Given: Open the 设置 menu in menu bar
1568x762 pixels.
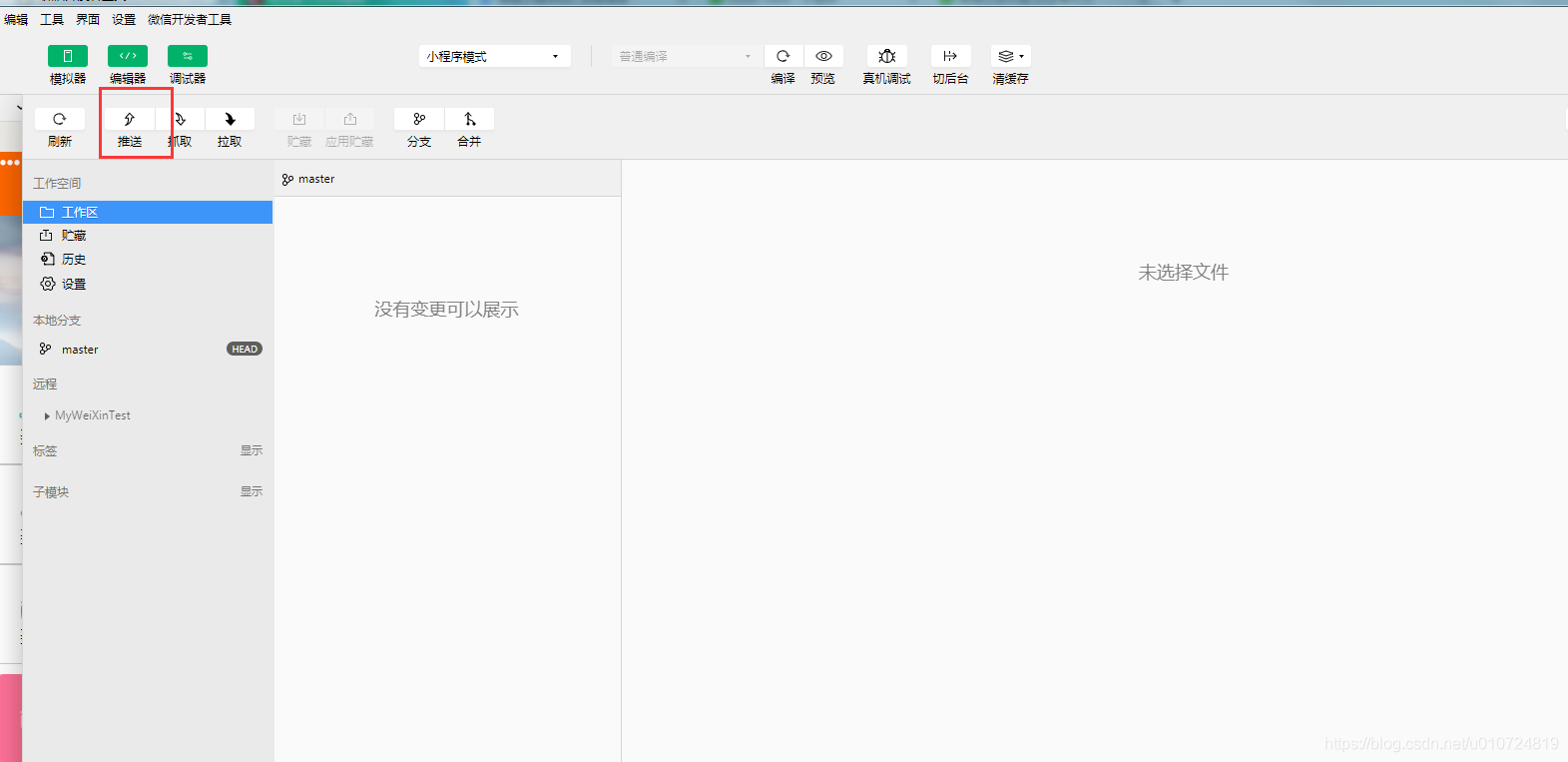Looking at the screenshot, I should [x=124, y=19].
